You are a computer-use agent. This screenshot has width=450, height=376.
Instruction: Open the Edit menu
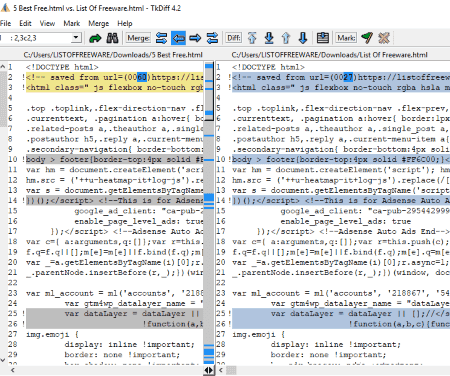coord(25,23)
